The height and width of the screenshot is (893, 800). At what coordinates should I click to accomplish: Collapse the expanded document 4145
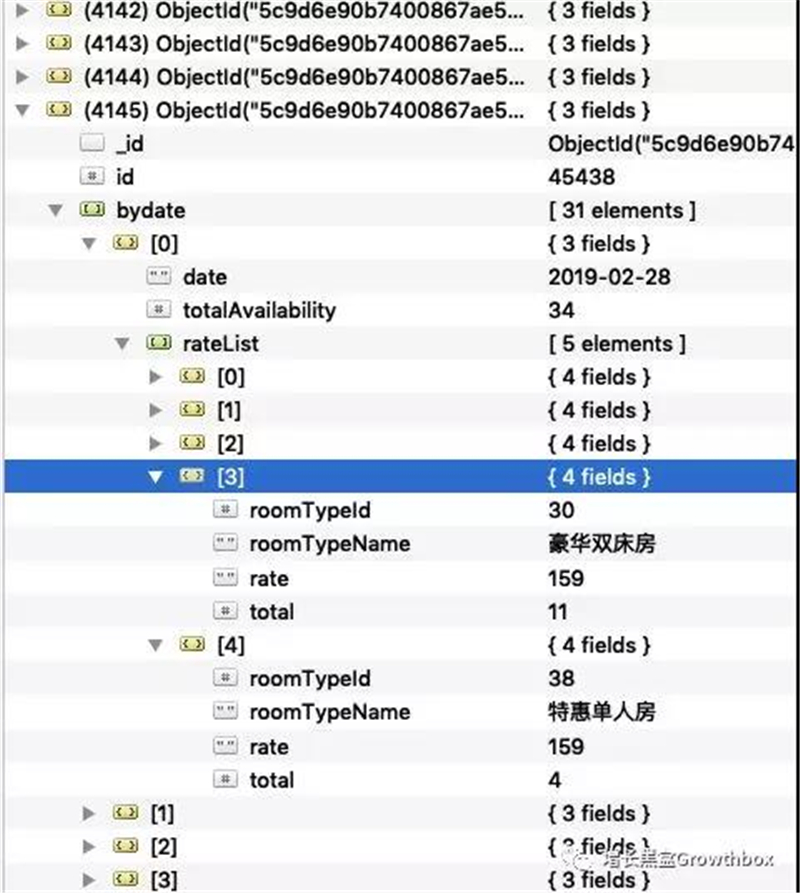click(x=22, y=110)
